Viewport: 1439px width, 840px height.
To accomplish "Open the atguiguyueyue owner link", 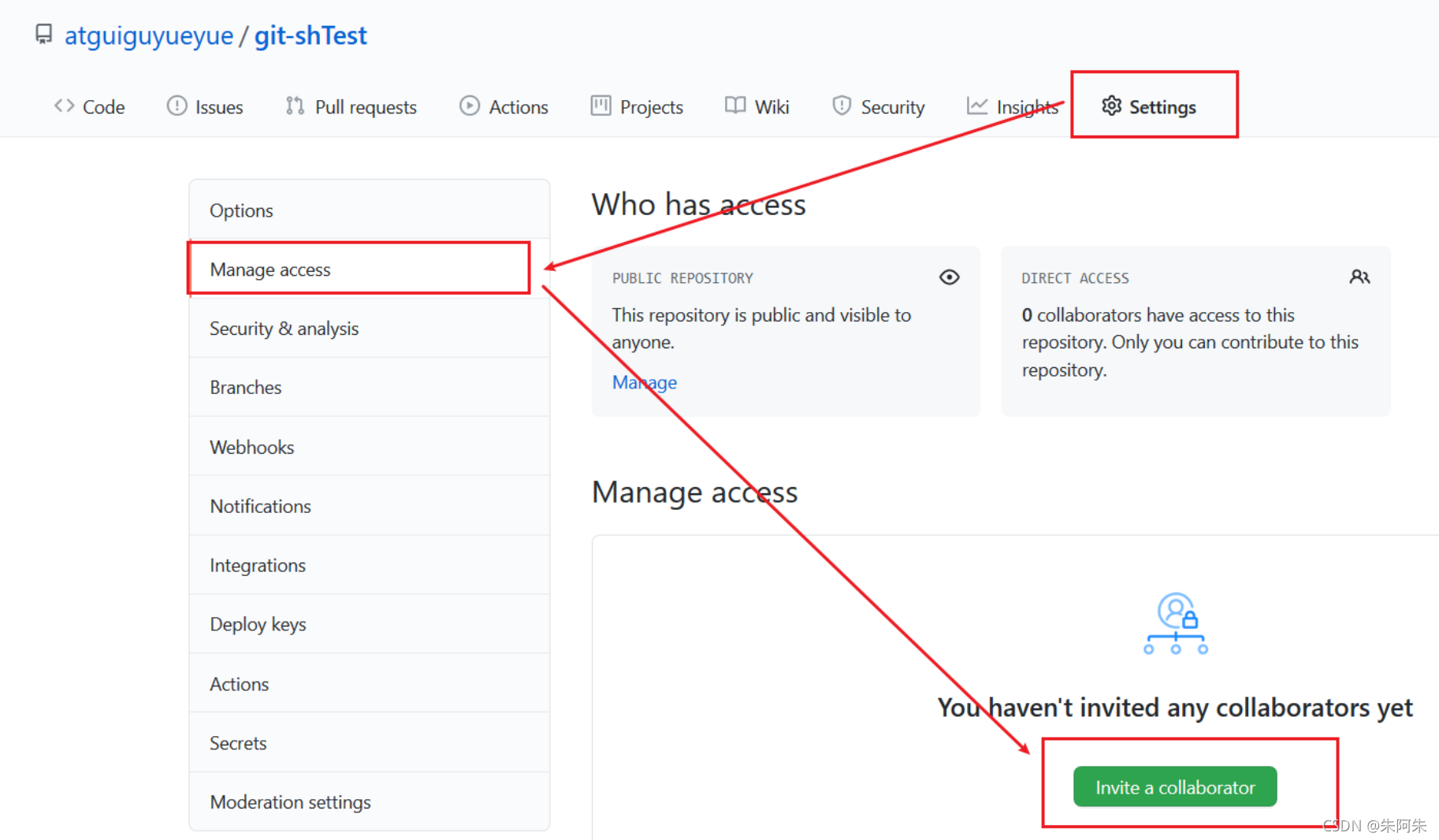I will click(149, 35).
